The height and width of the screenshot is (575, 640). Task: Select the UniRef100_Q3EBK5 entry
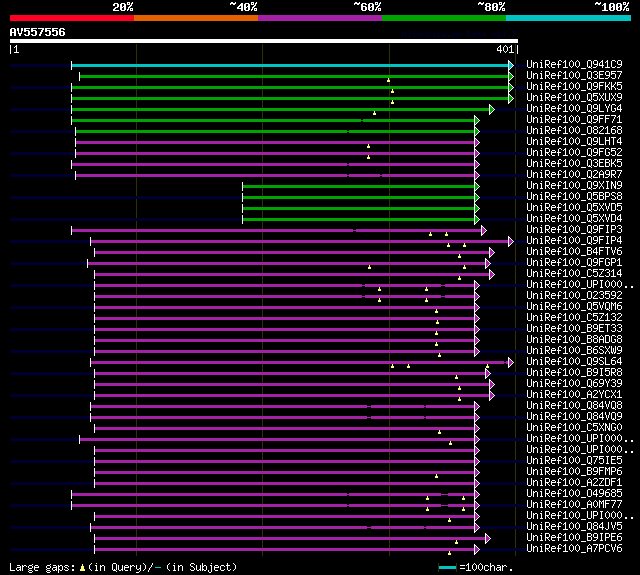point(574,164)
